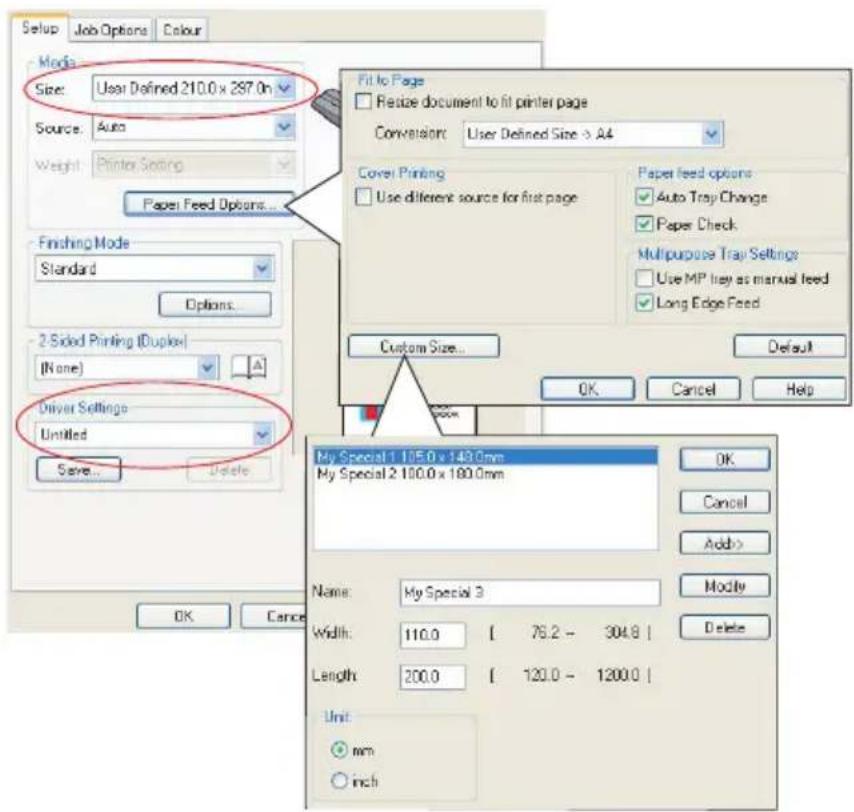
Task: Click the Length field showing 200.0
Action: (432, 677)
